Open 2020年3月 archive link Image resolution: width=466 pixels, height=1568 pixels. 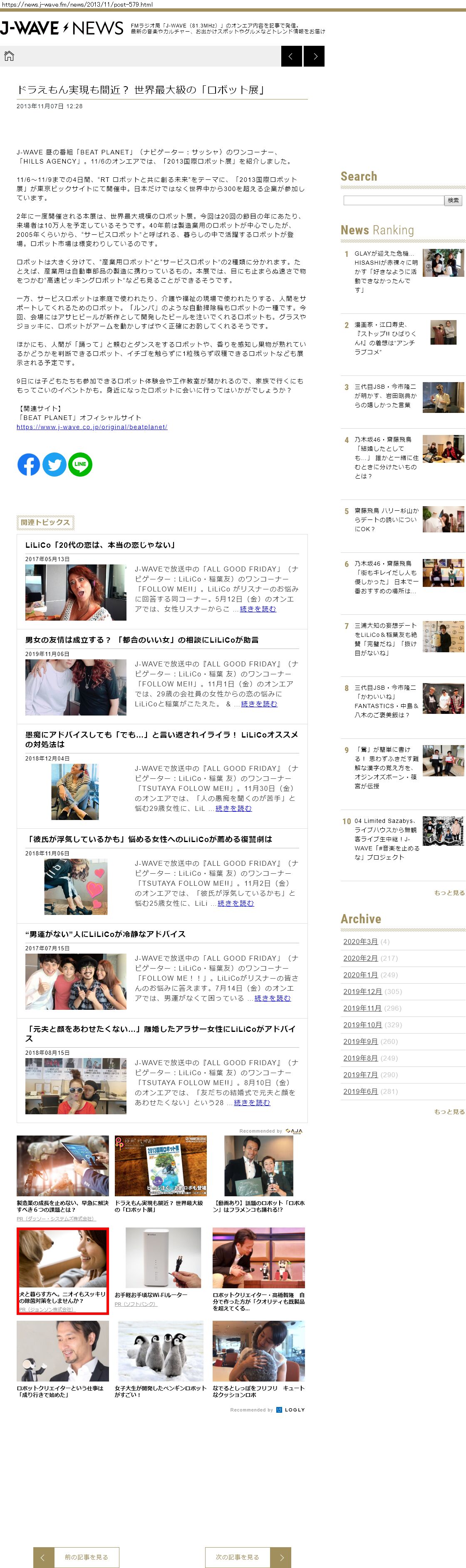click(360, 942)
